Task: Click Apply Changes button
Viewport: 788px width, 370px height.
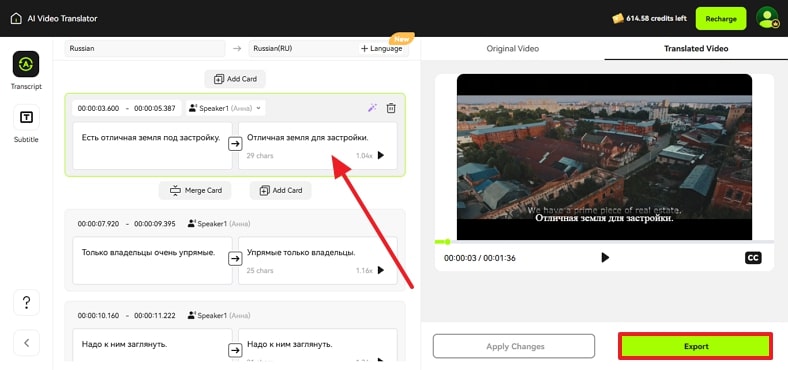Action: [514, 346]
